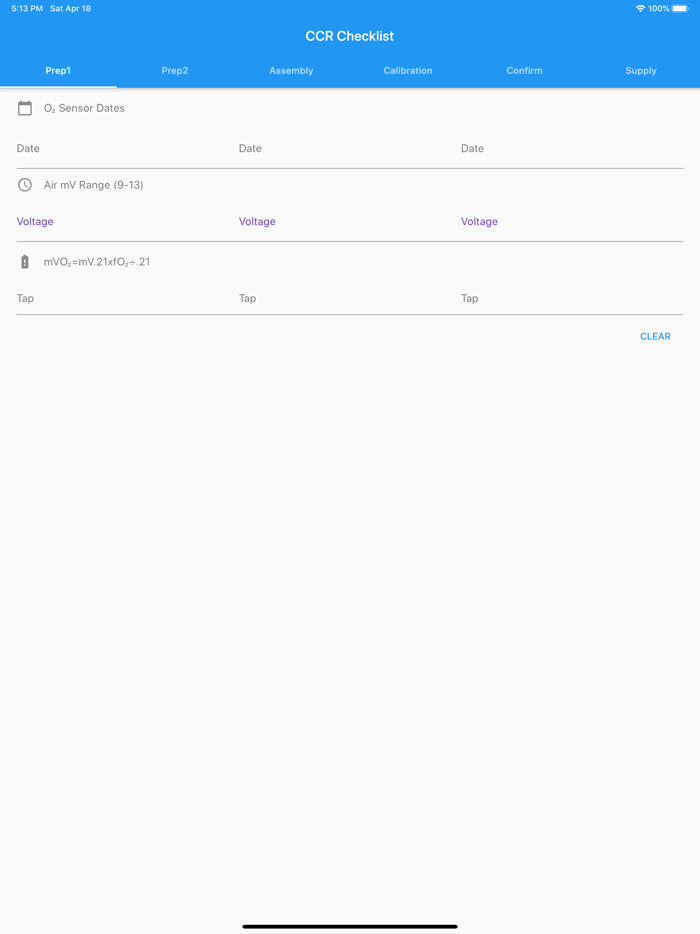Select the Confirm tab

[524, 71]
